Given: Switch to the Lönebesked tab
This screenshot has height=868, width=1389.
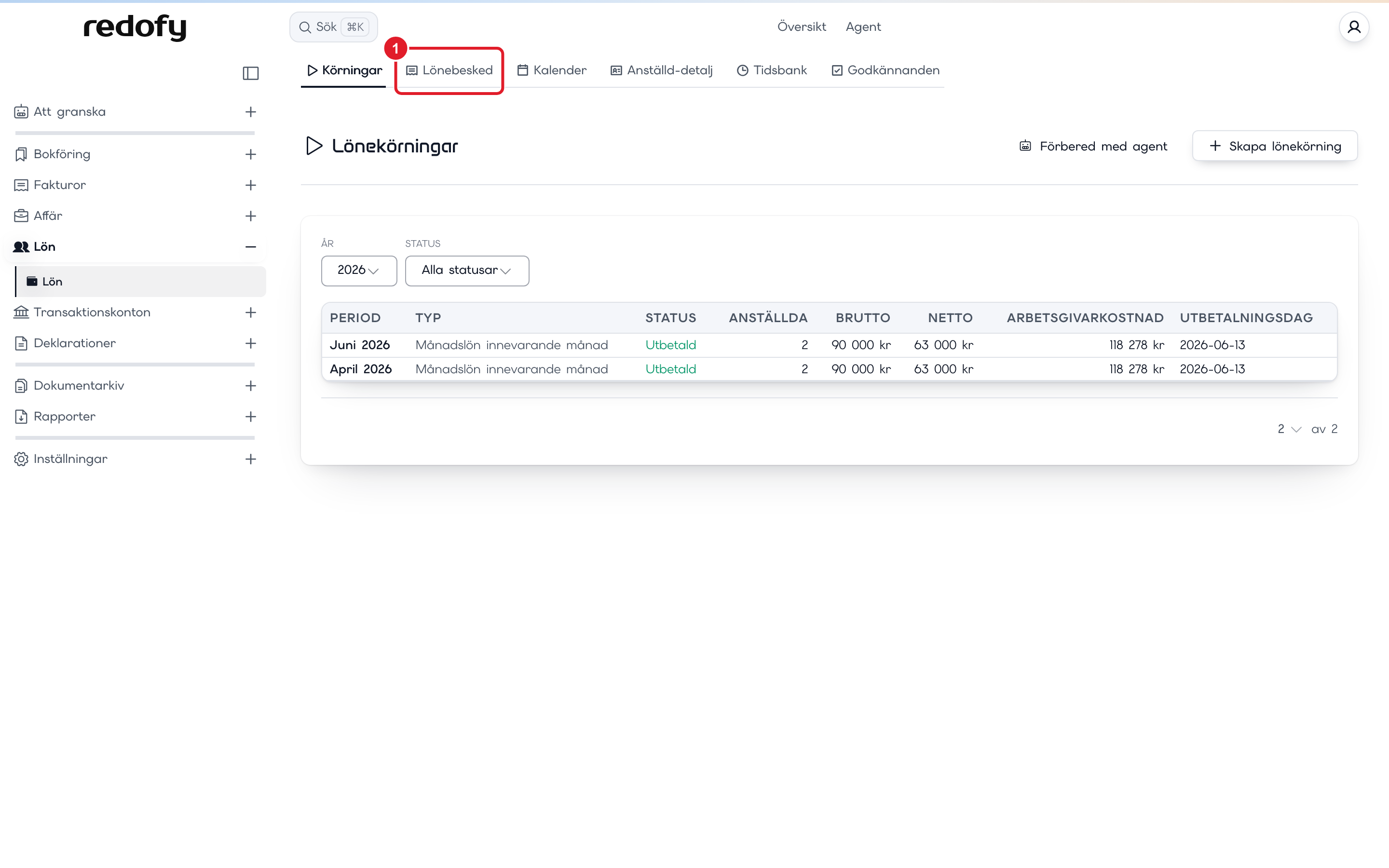Looking at the screenshot, I should 449,70.
